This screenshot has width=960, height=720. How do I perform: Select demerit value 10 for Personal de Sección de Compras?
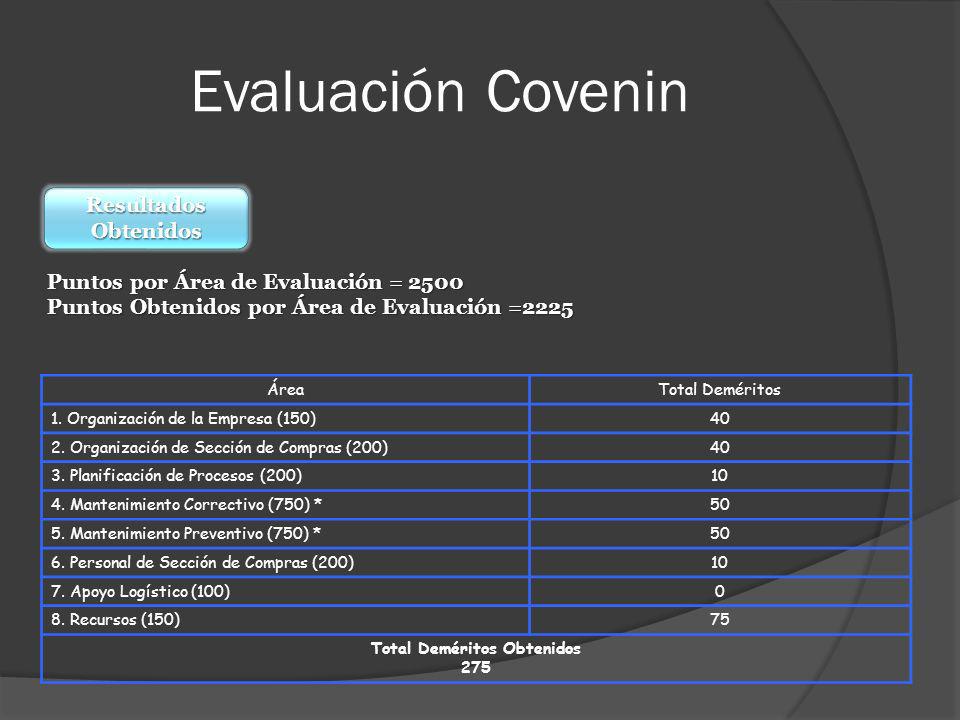point(719,563)
